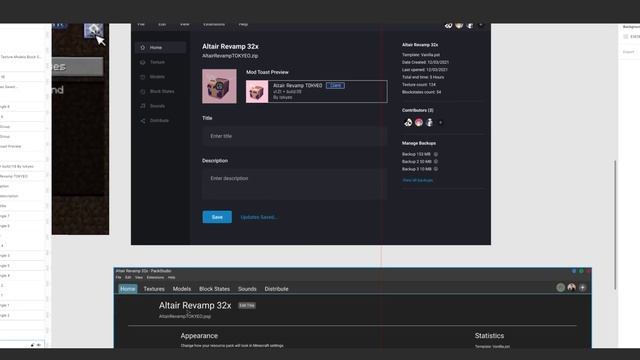Open Home in the dark mockup sidebar
This screenshot has width=640, height=360.
(160, 47)
